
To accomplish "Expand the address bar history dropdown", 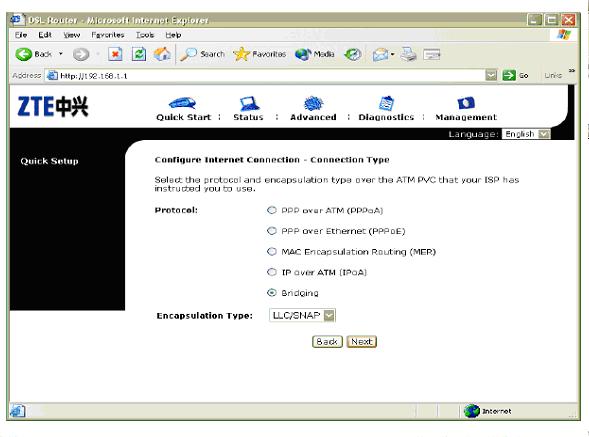I will pos(491,76).
